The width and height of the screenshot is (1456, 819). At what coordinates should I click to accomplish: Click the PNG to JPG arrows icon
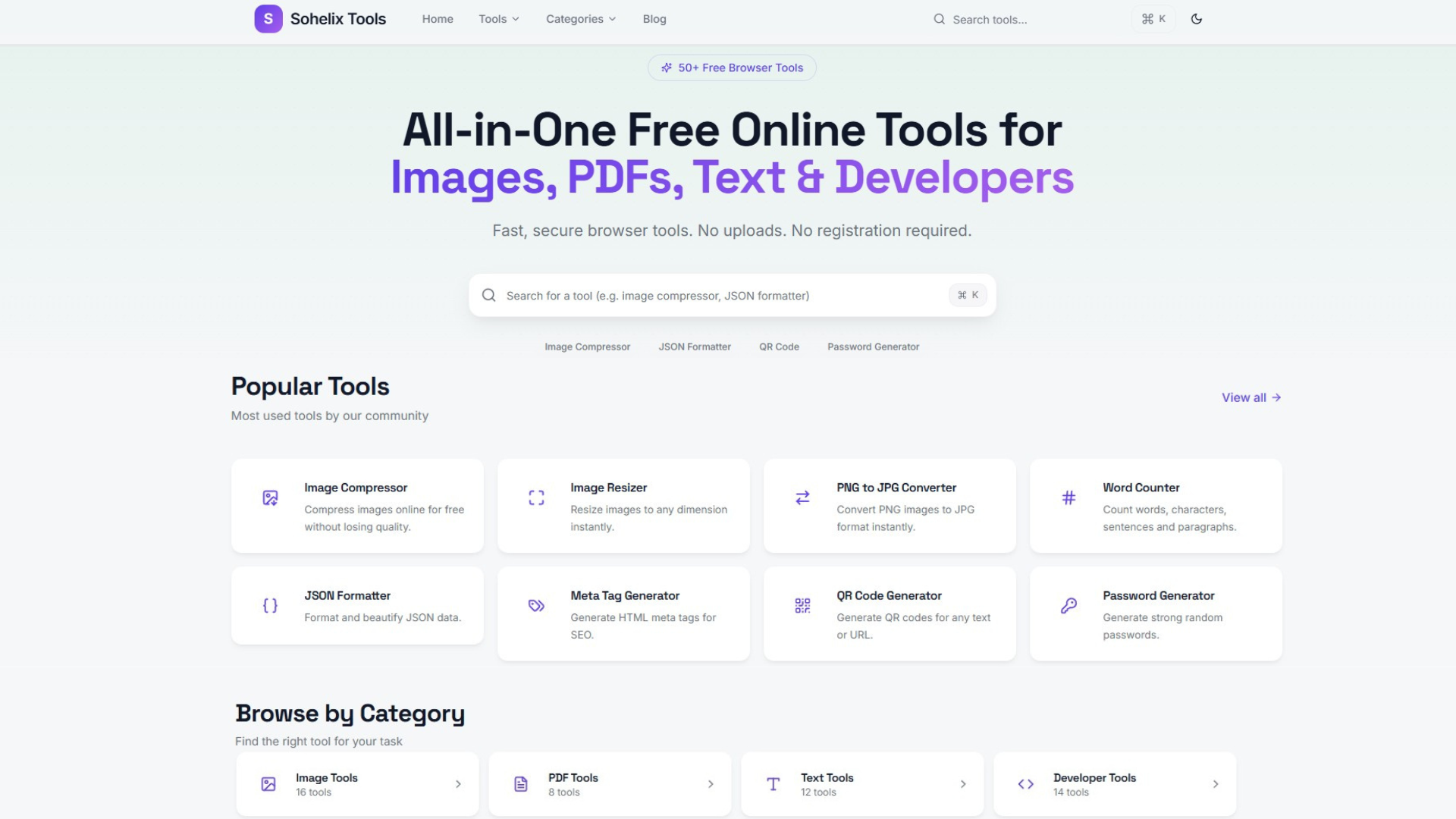(802, 498)
